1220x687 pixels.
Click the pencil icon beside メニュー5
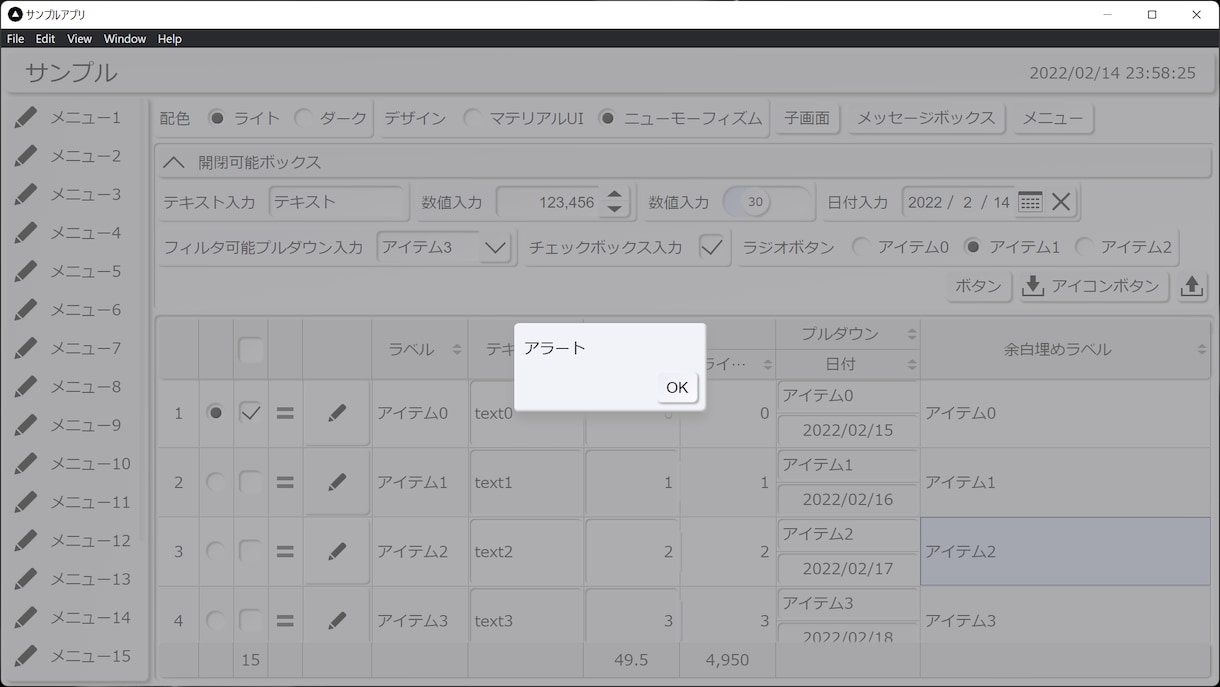click(26, 271)
